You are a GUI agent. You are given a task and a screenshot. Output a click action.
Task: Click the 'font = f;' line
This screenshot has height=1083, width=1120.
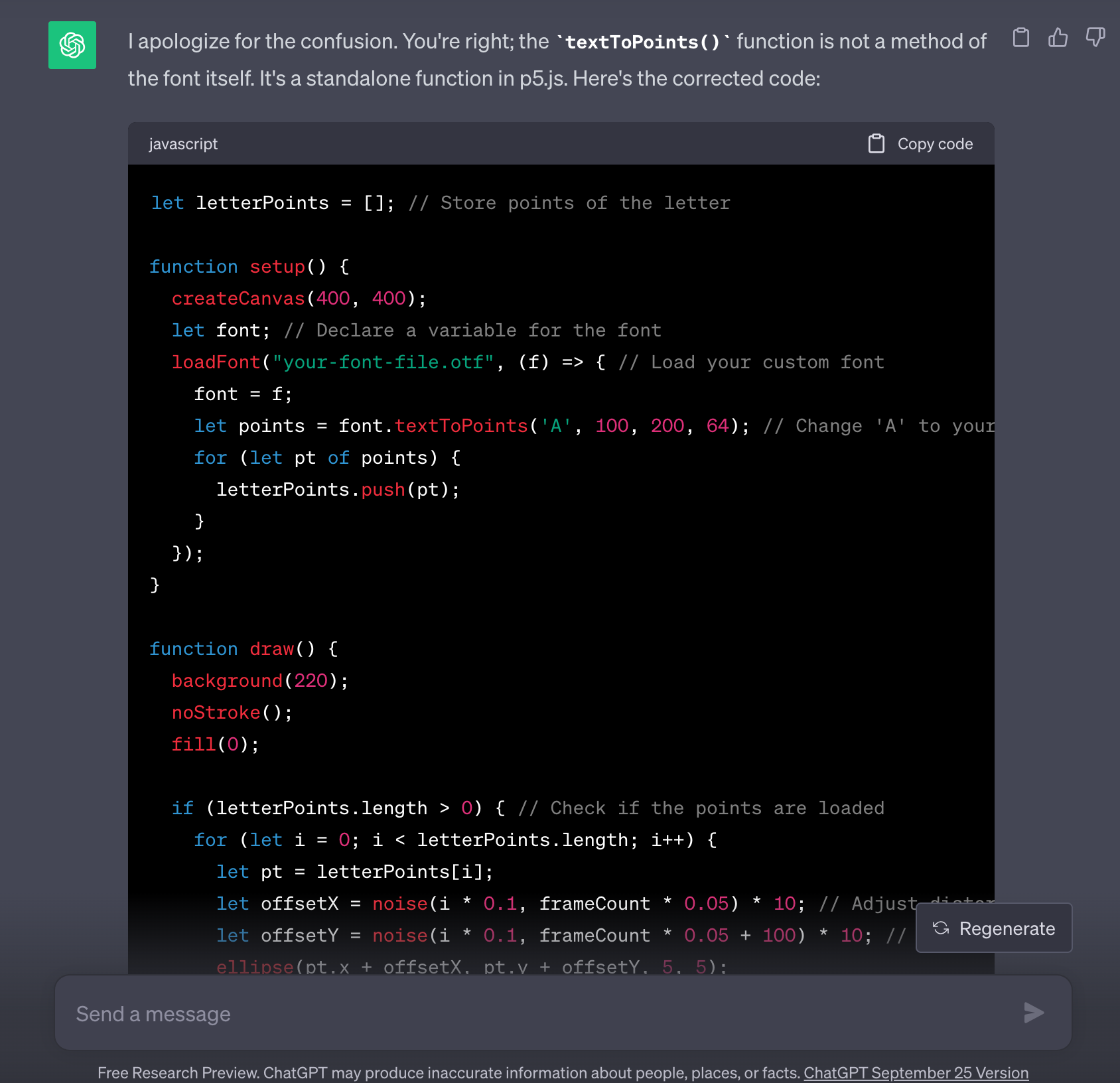pos(243,394)
